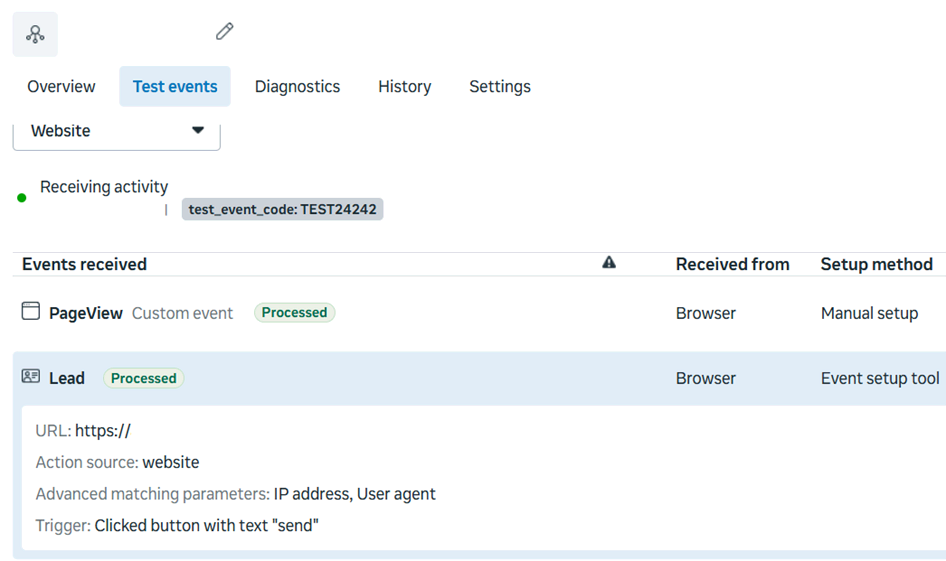This screenshot has height=561, width=946.
Task: Expand the Website source selector
Action: pos(116,135)
